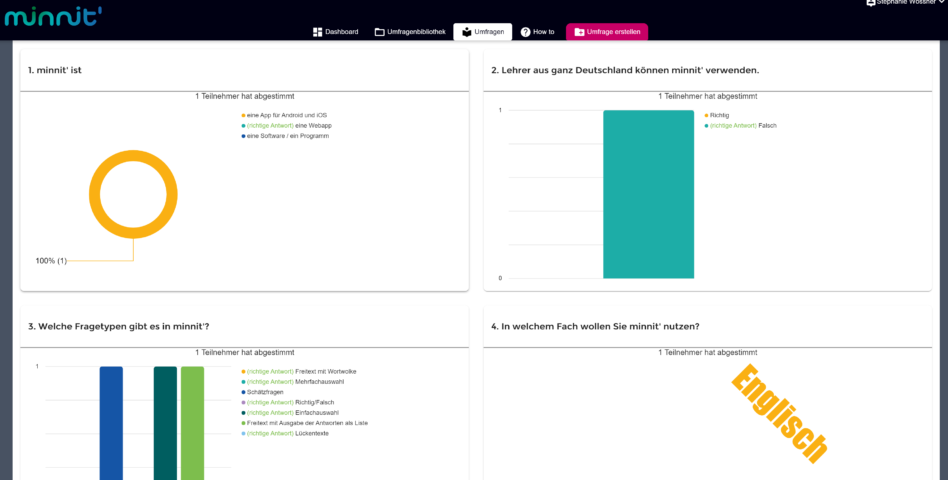Viewport: 948px width, 480px height.
Task: Toggle the 'Richtig' legend entry
Action: (719, 116)
